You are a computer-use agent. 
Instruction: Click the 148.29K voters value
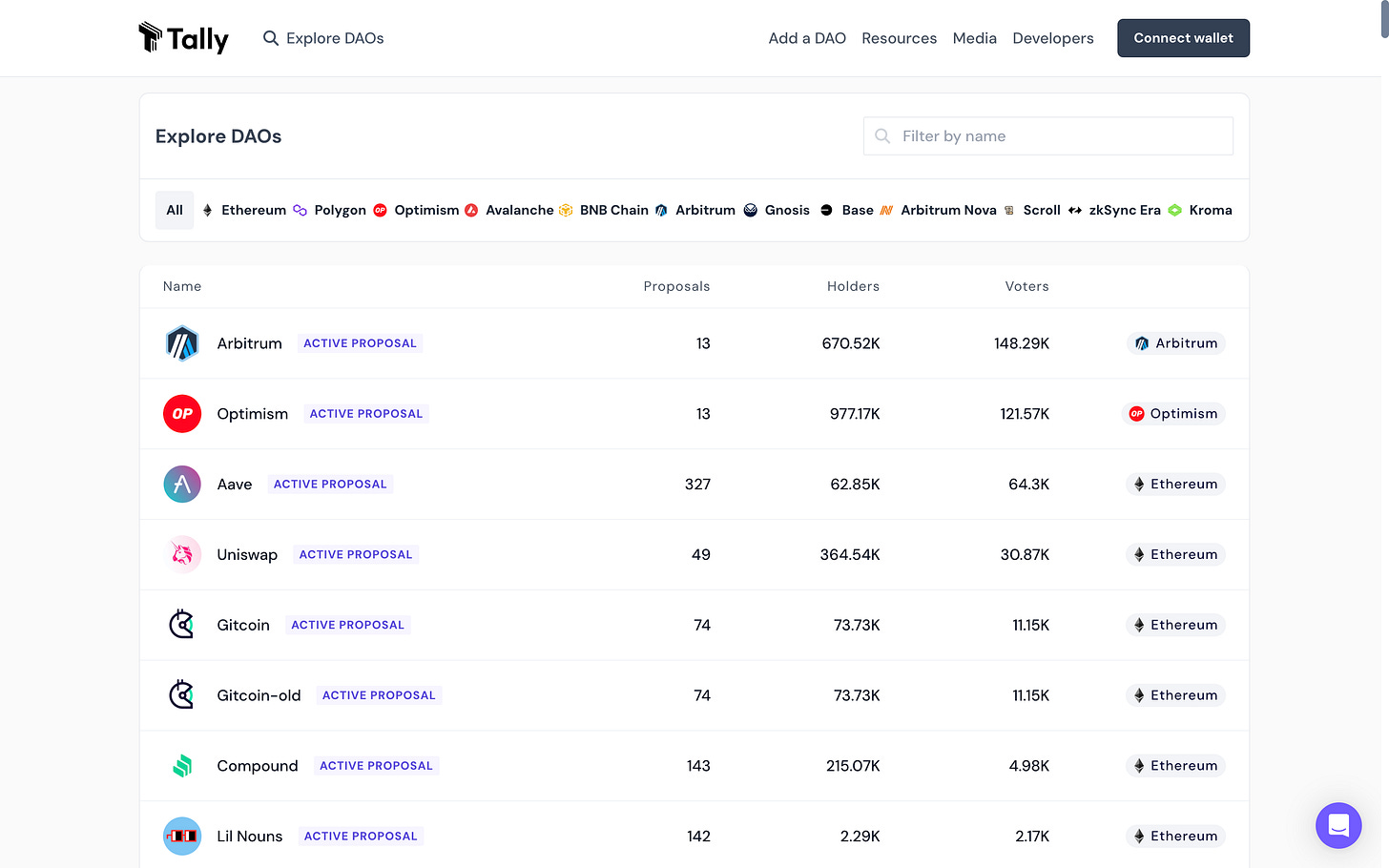(x=1022, y=343)
